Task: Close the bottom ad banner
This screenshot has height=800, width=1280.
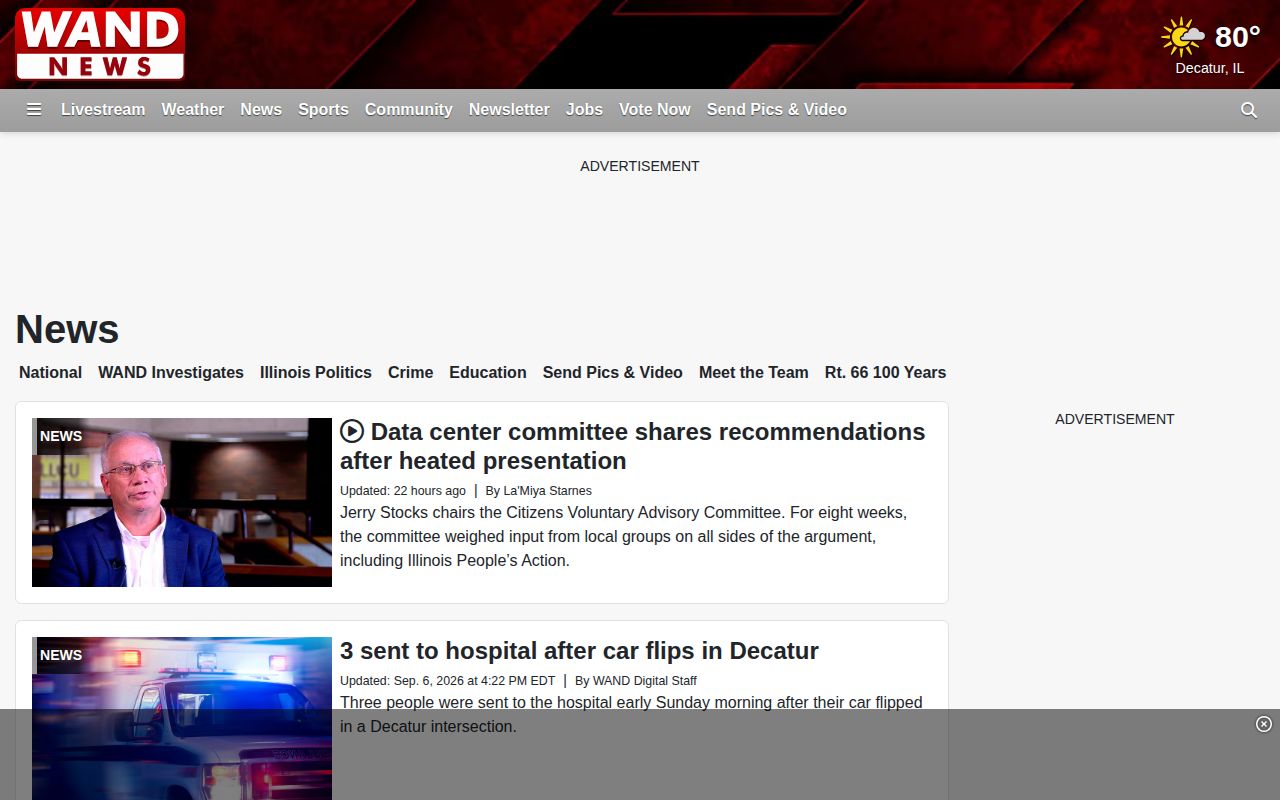Action: pyautogui.click(x=1264, y=724)
